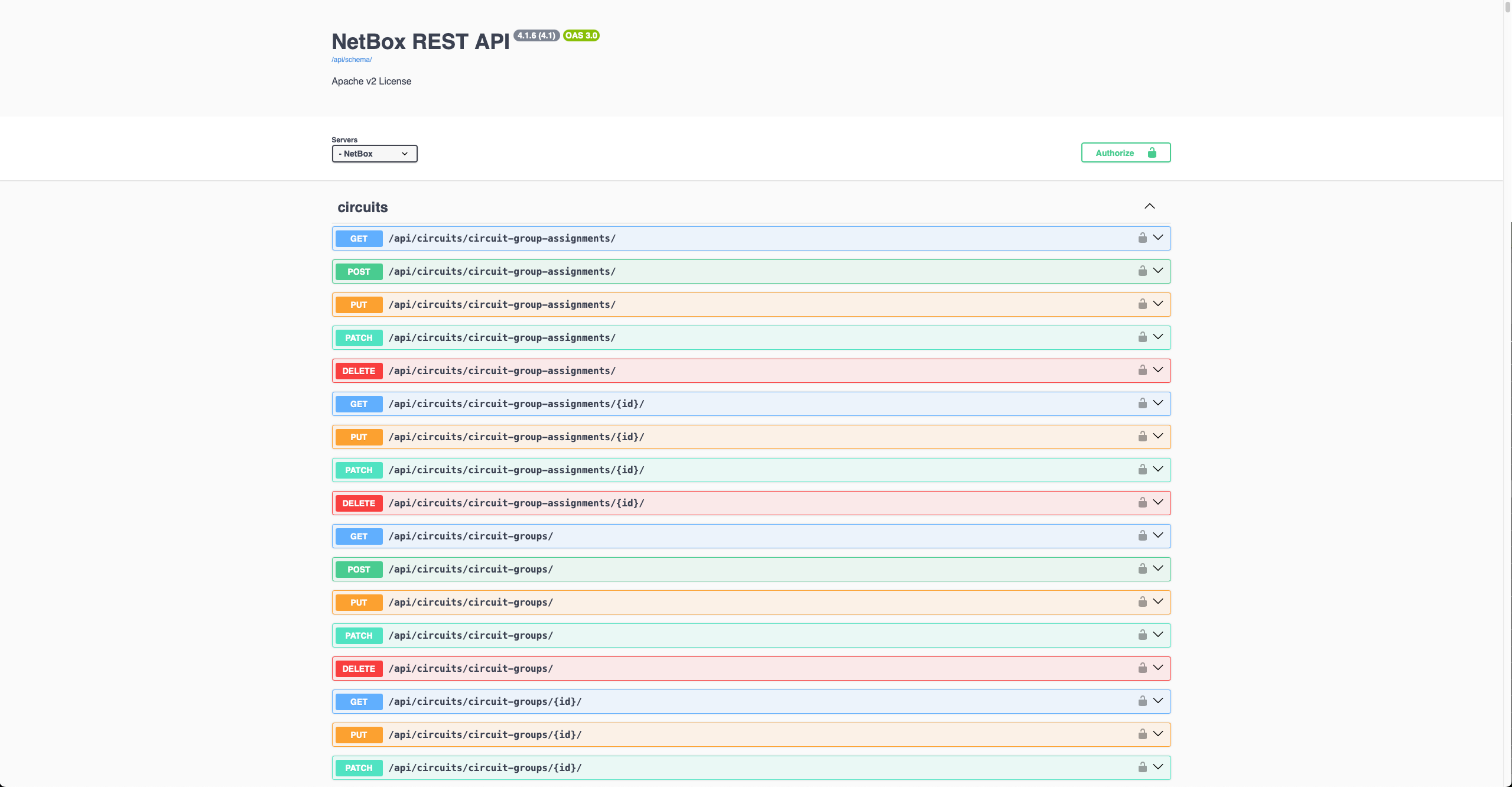Click lock icon on PUT circuit-group-assignments/ row
Viewport: 1512px width, 787px height.
pyautogui.click(x=1142, y=304)
